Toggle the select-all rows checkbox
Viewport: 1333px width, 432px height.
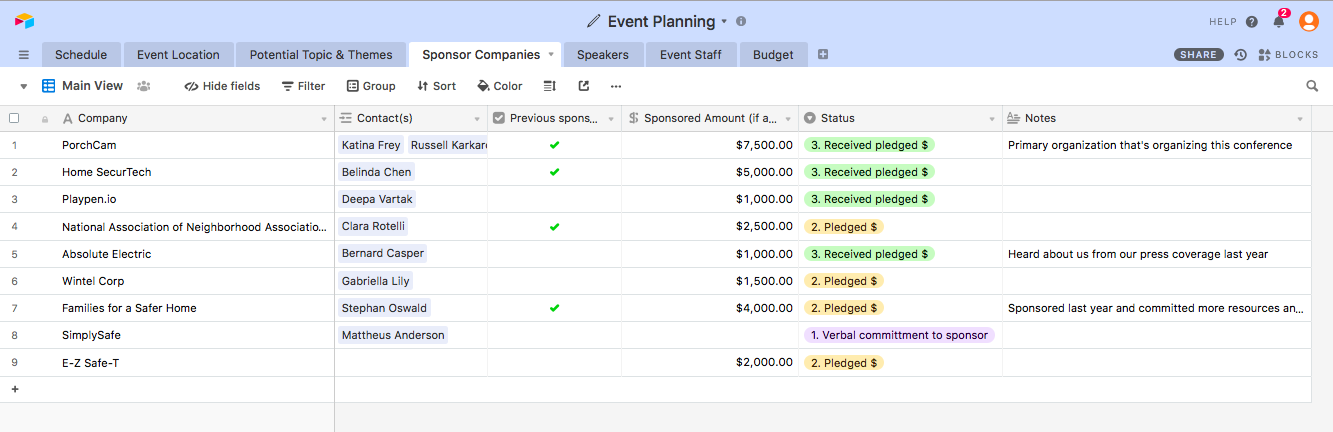click(x=14, y=118)
